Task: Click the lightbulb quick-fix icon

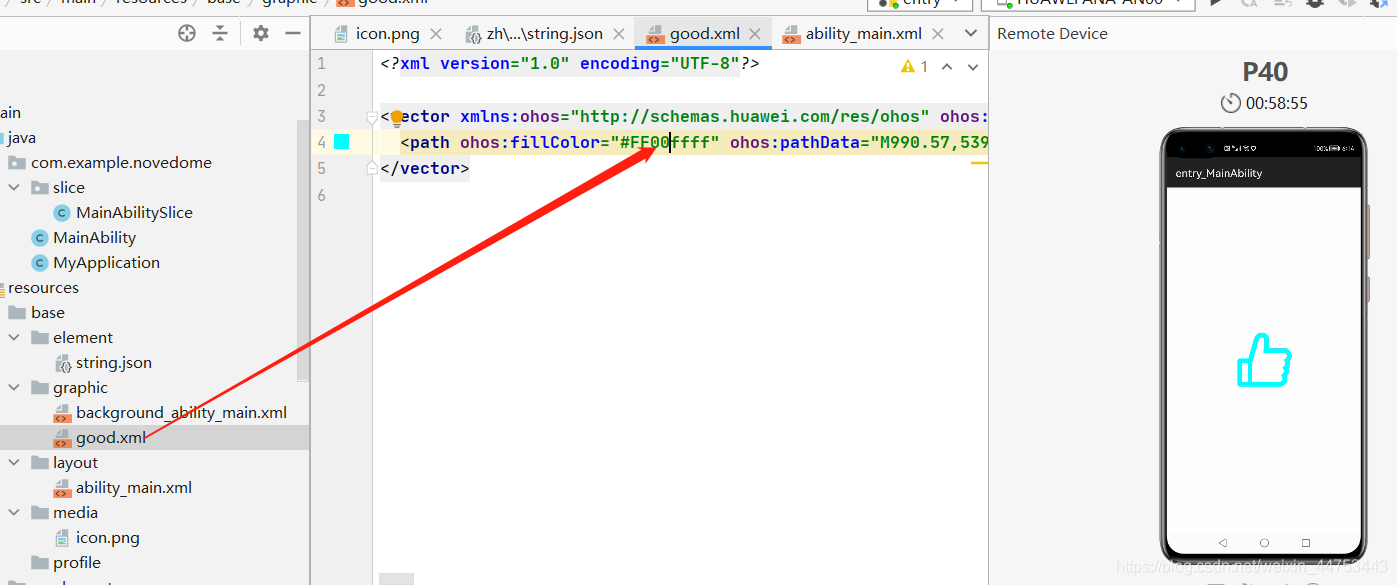Action: tap(397, 117)
